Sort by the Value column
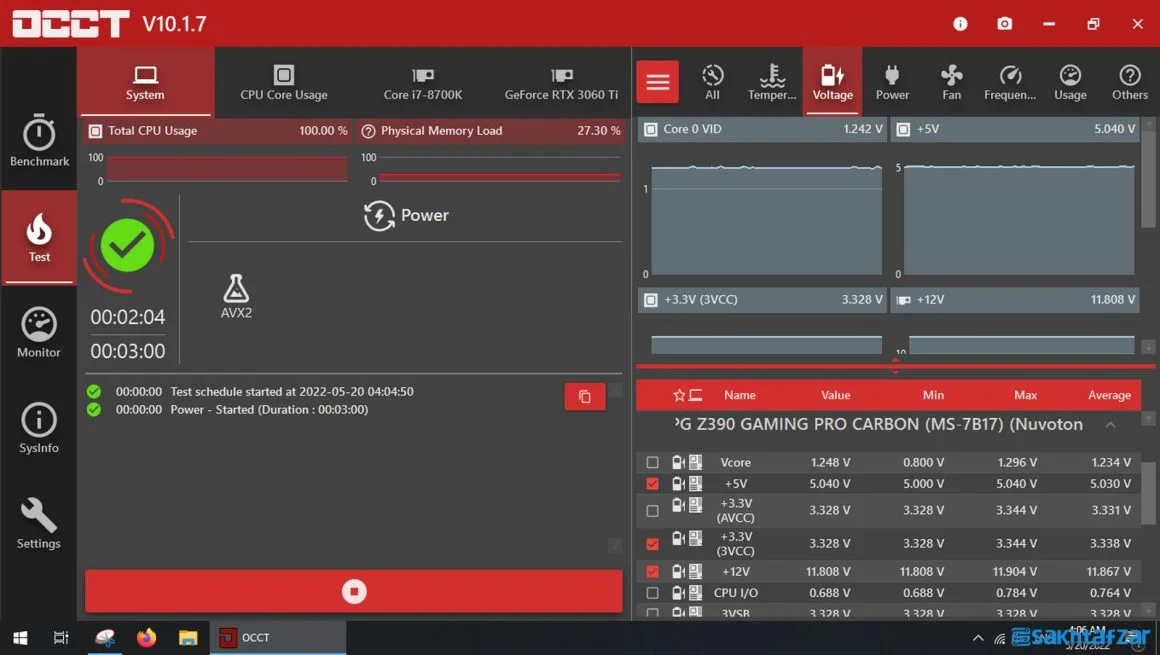Image resolution: width=1160 pixels, height=655 pixels. [x=835, y=395]
